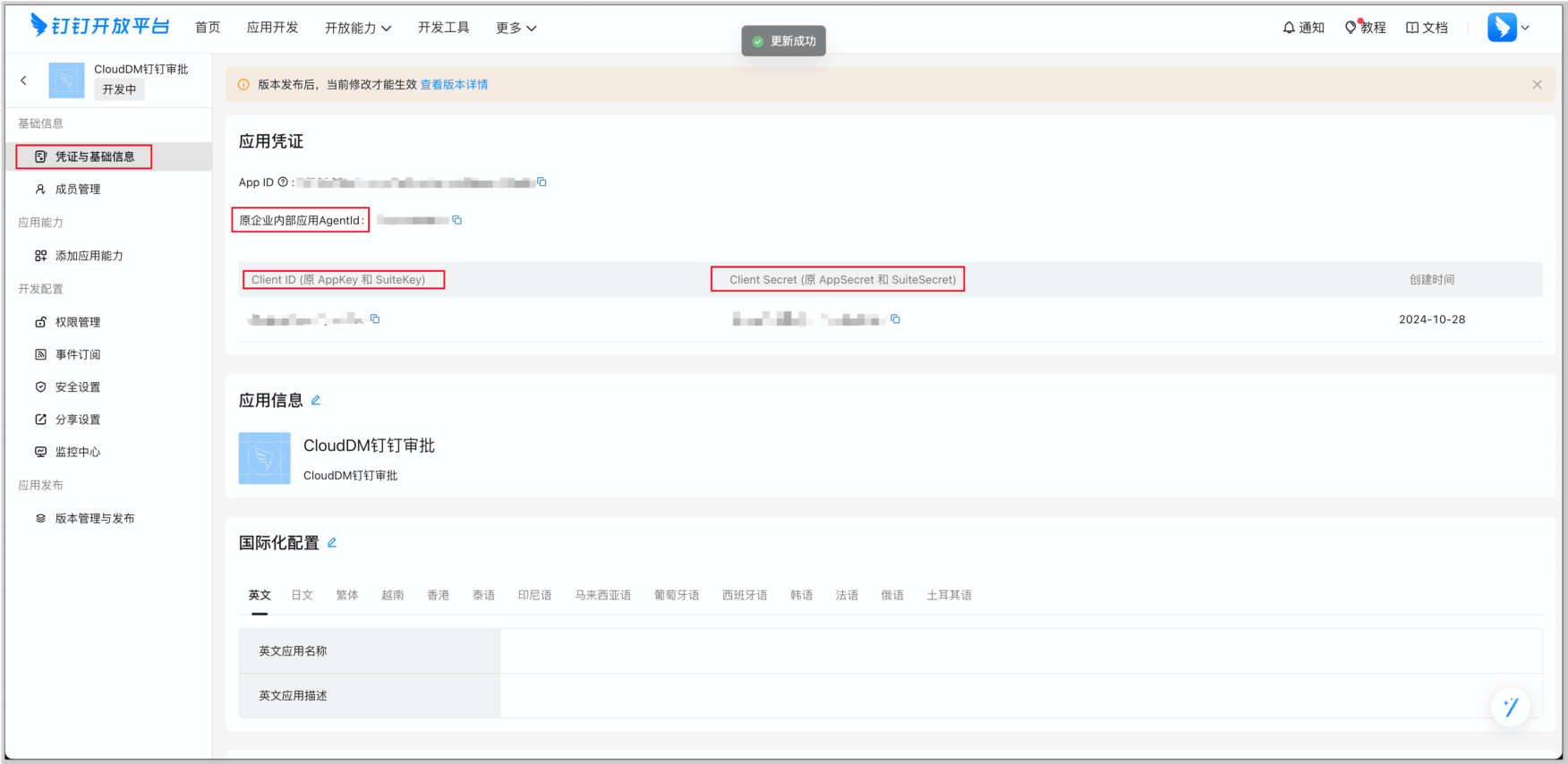Open 权限管理 in sidebar

78,322
